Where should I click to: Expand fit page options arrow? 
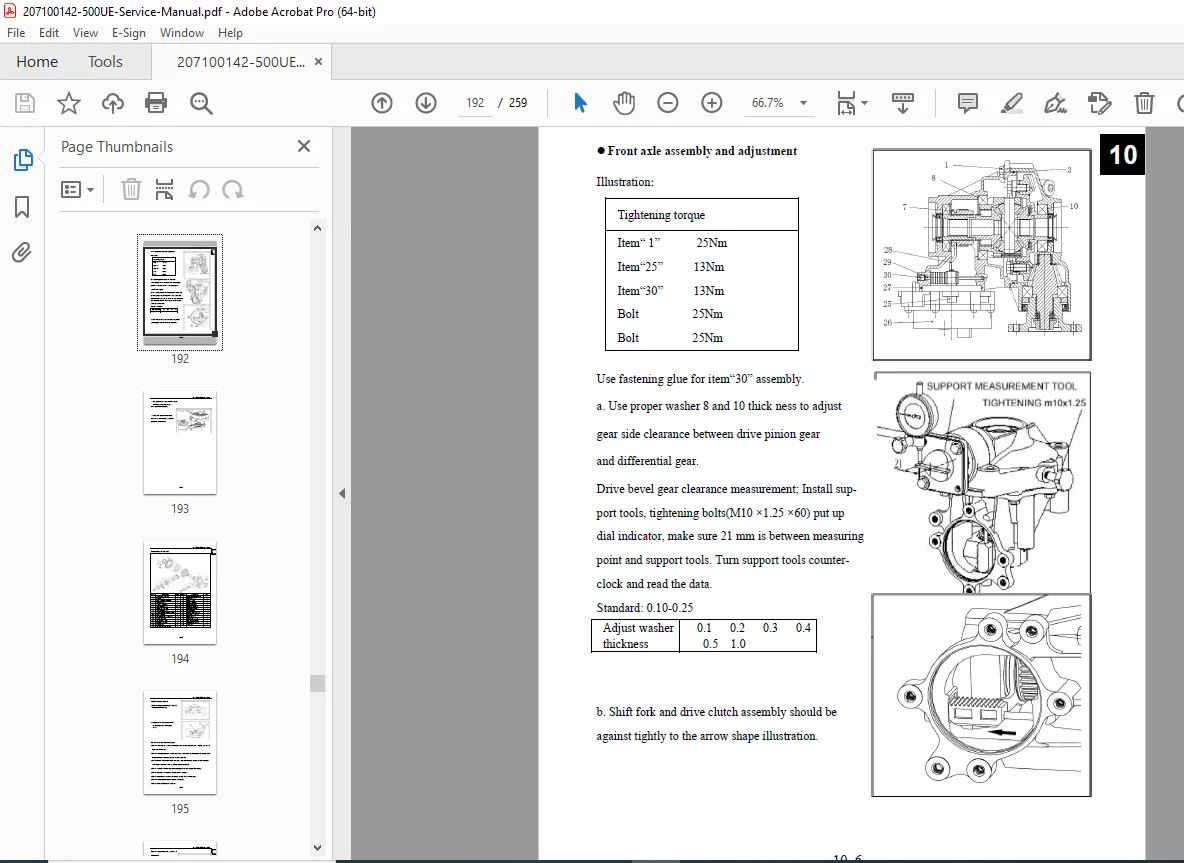[x=865, y=103]
